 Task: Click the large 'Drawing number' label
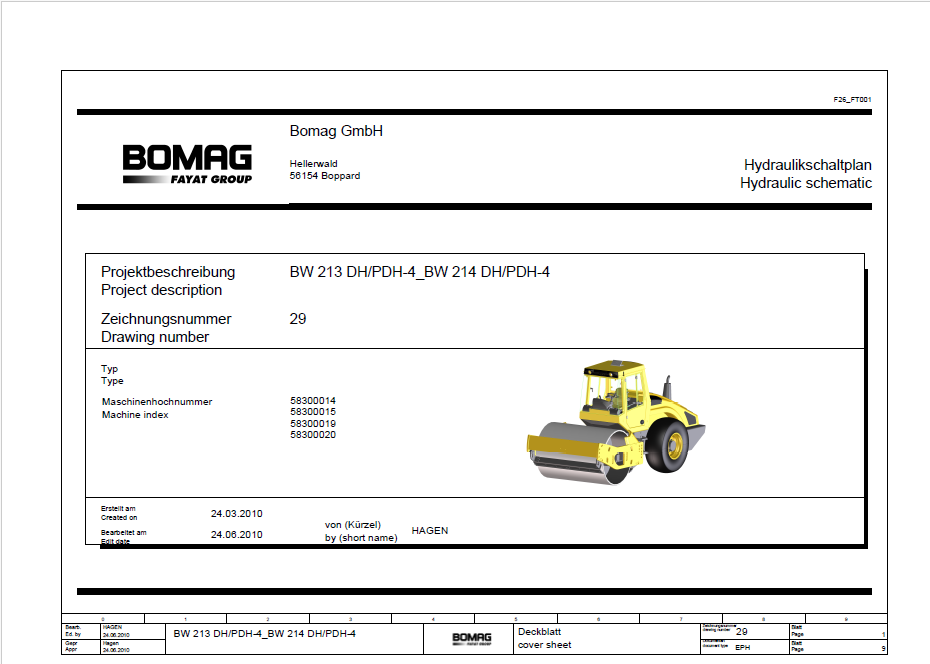pyautogui.click(x=155, y=337)
